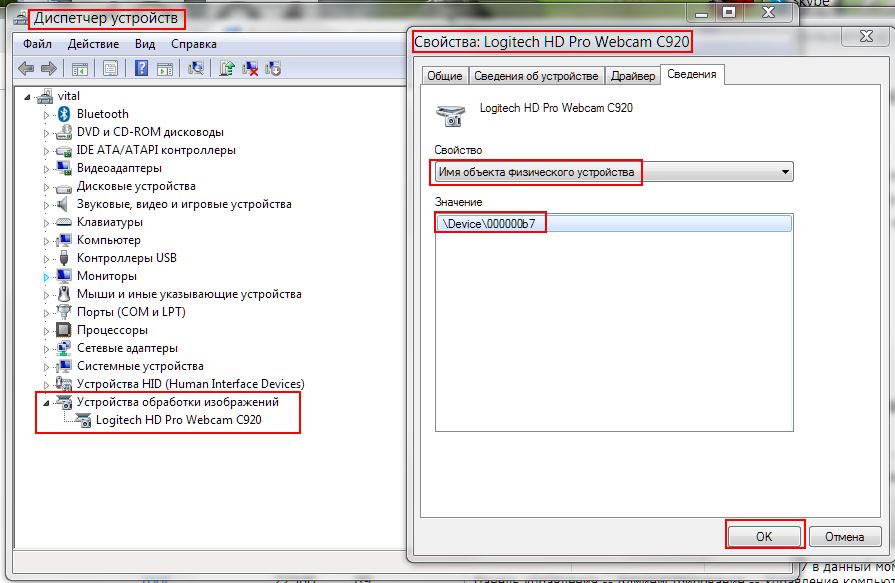Viewport: 895px width, 583px height.
Task: Click the Мониторы category icon
Action: coord(63,276)
